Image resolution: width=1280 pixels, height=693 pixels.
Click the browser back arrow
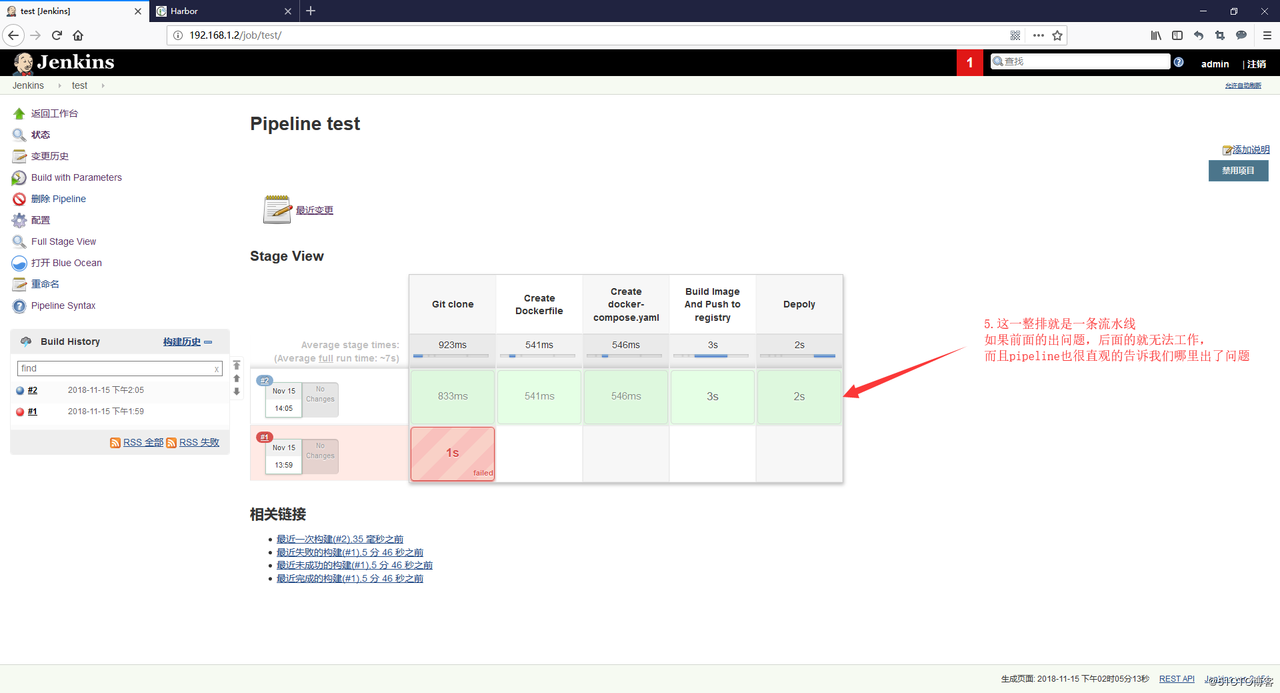pyautogui.click(x=14, y=35)
